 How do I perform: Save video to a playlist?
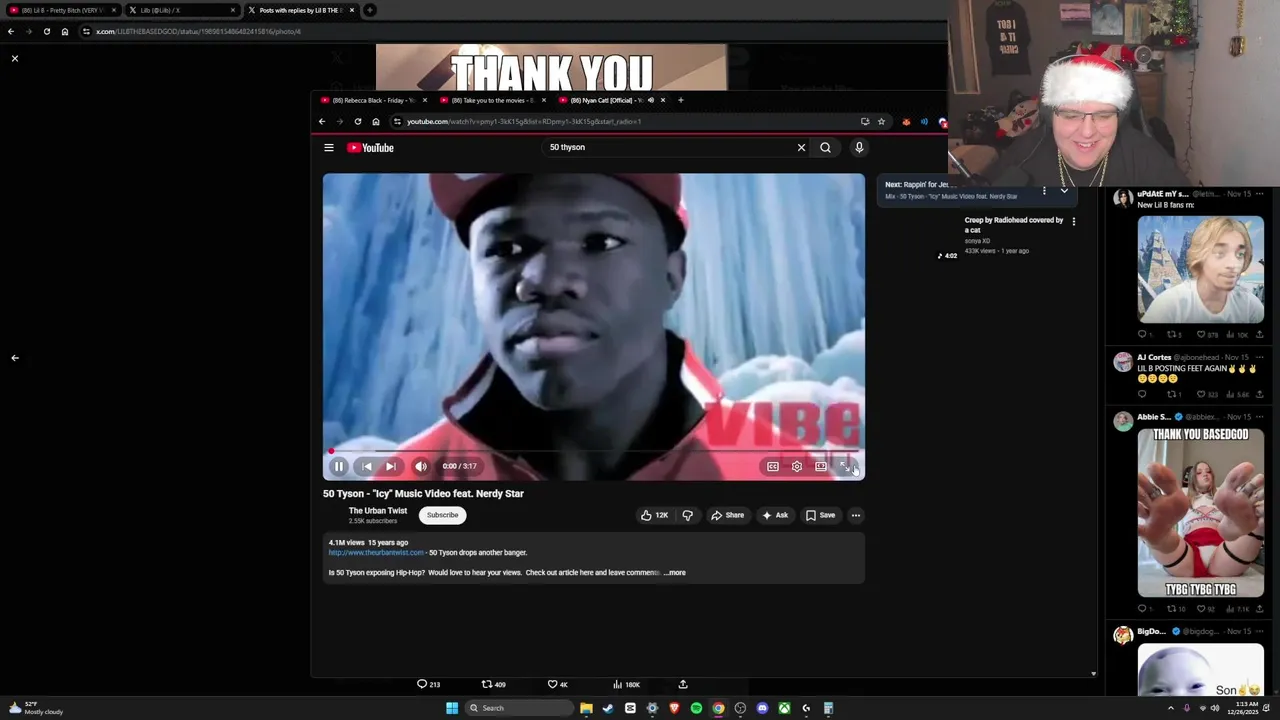click(820, 515)
